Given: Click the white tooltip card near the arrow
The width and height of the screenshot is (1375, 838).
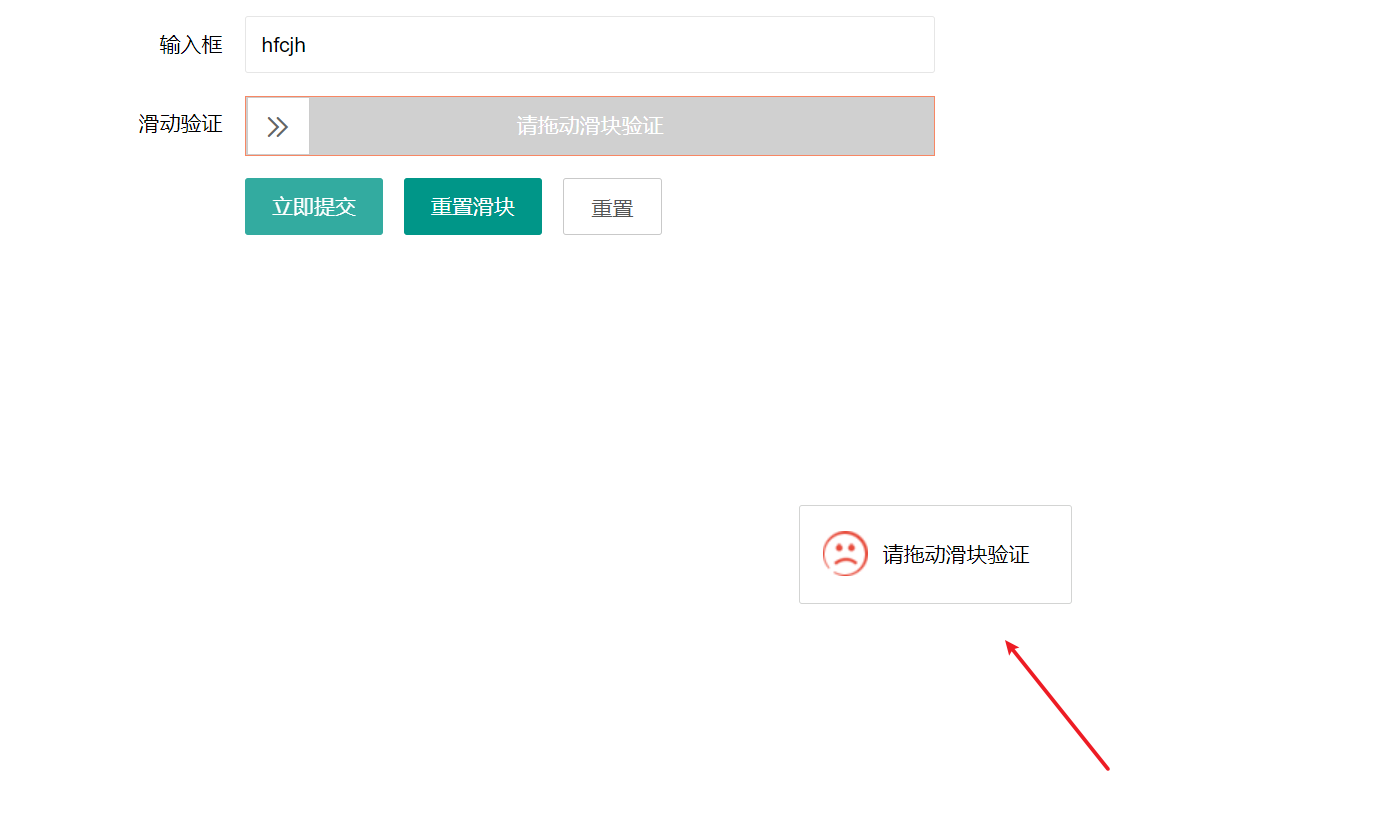Looking at the screenshot, I should coord(935,554).
